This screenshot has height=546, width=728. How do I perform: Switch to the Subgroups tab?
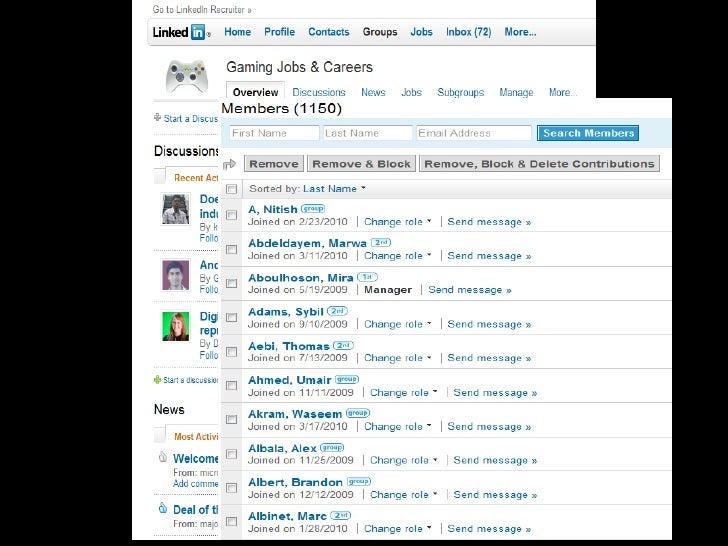(461, 92)
